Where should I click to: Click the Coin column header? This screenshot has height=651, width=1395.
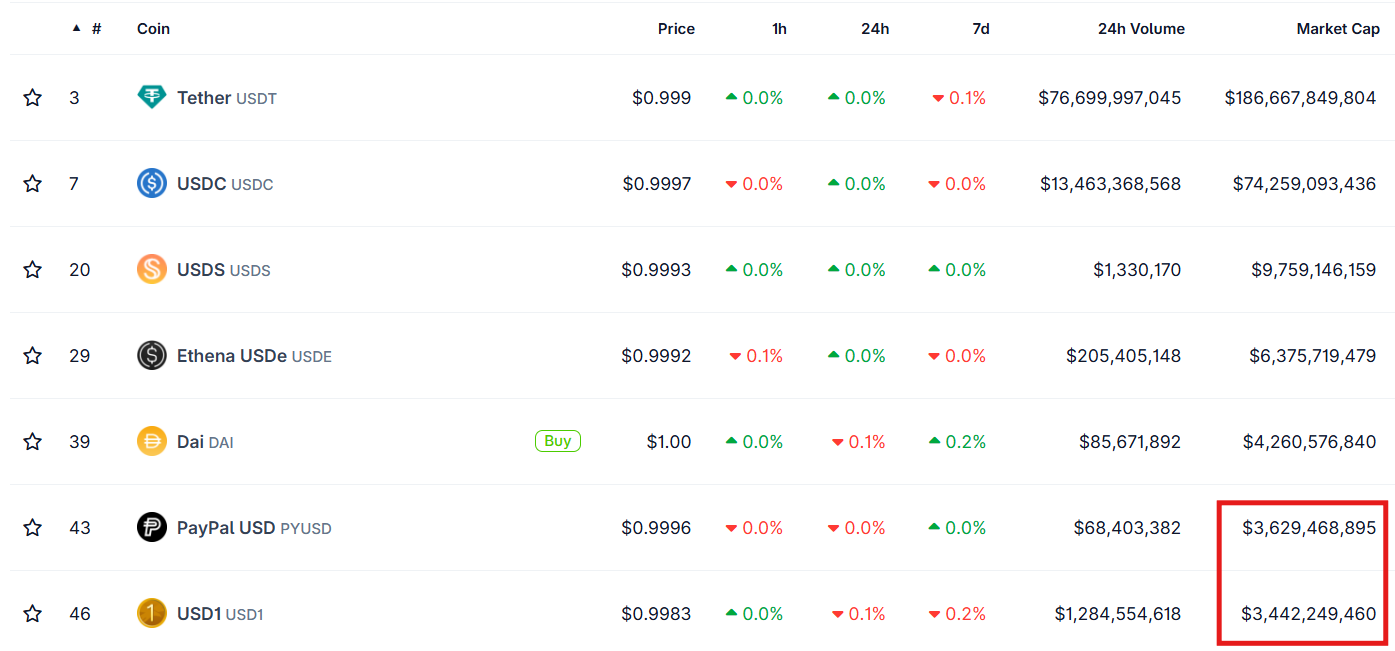(153, 29)
